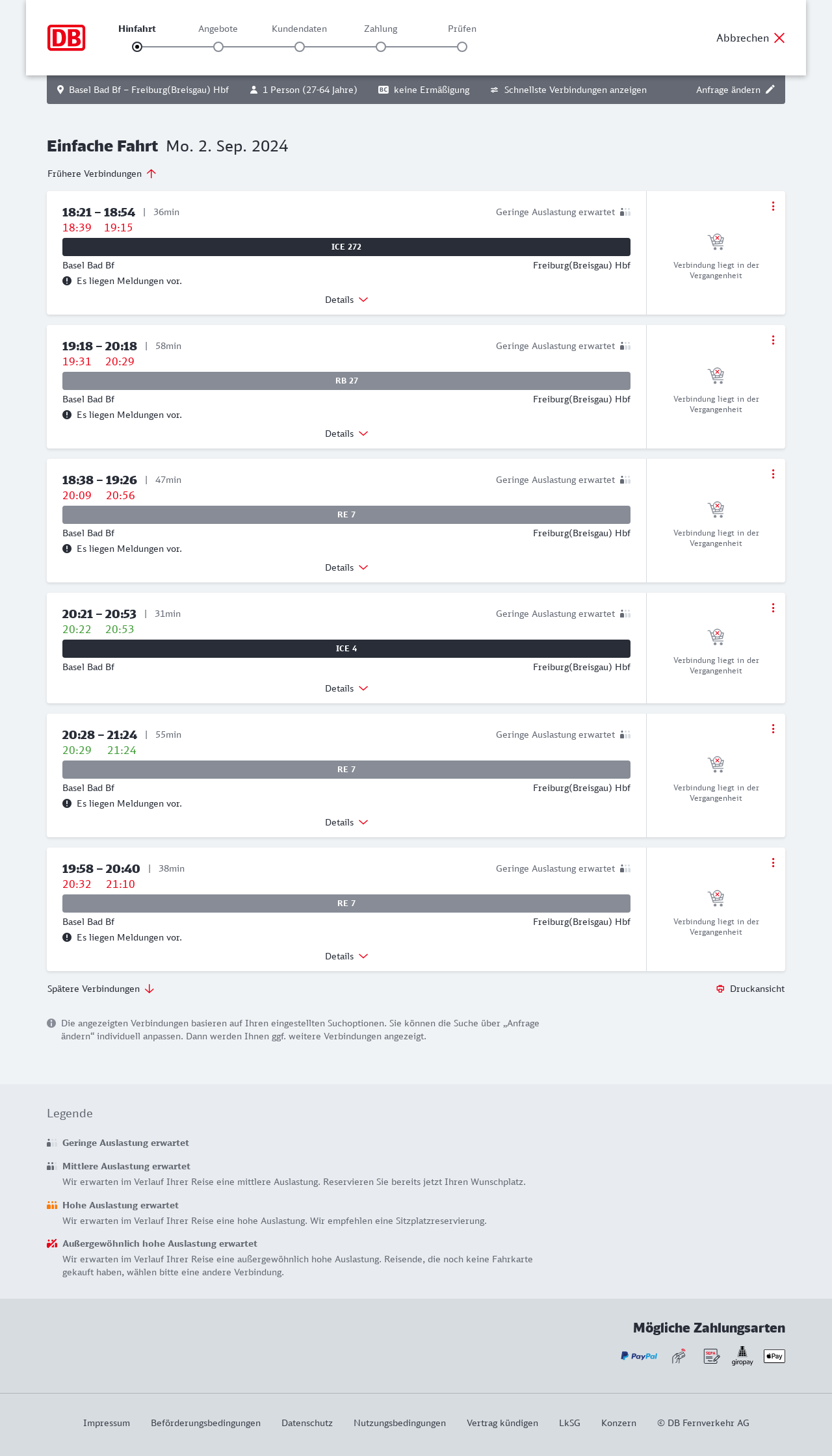This screenshot has width=832, height=1456.
Task: Select the Angebote step circle
Action: pyautogui.click(x=218, y=47)
